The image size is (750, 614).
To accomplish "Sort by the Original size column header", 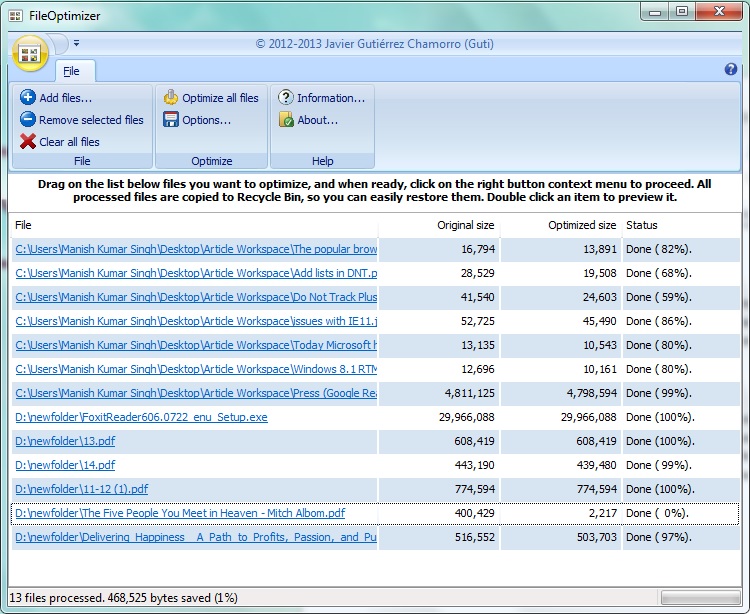I will 439,225.
